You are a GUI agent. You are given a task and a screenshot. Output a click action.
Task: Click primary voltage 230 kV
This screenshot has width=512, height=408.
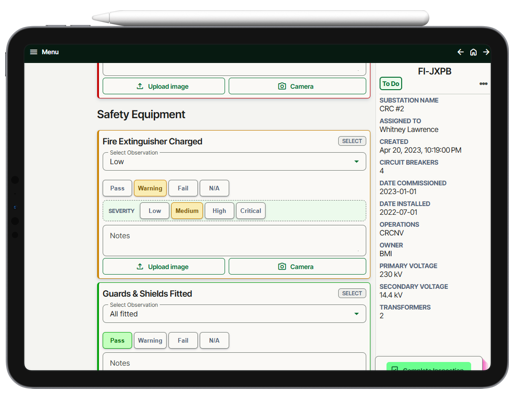coord(391,274)
